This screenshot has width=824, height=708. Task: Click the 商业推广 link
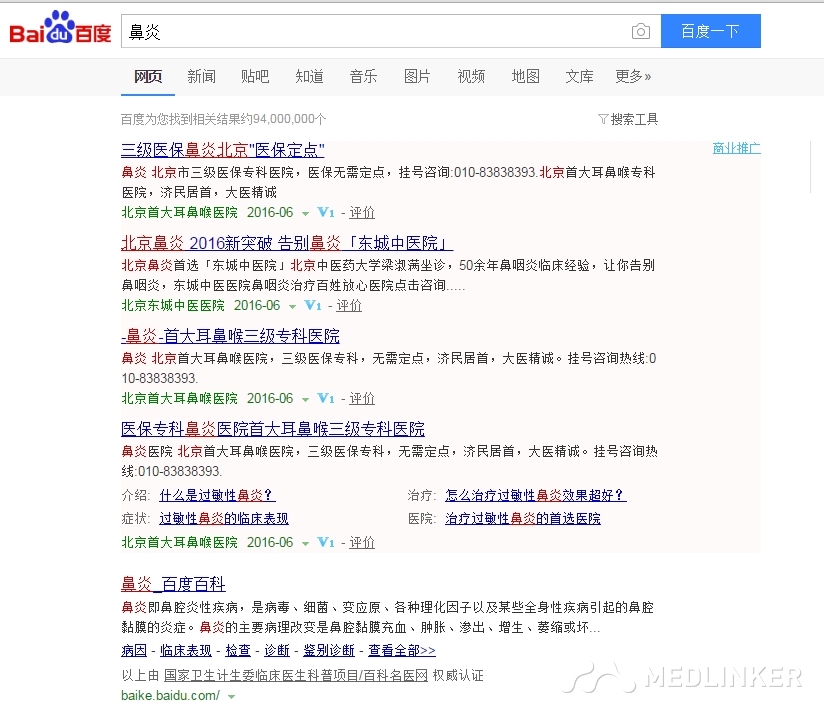point(737,148)
